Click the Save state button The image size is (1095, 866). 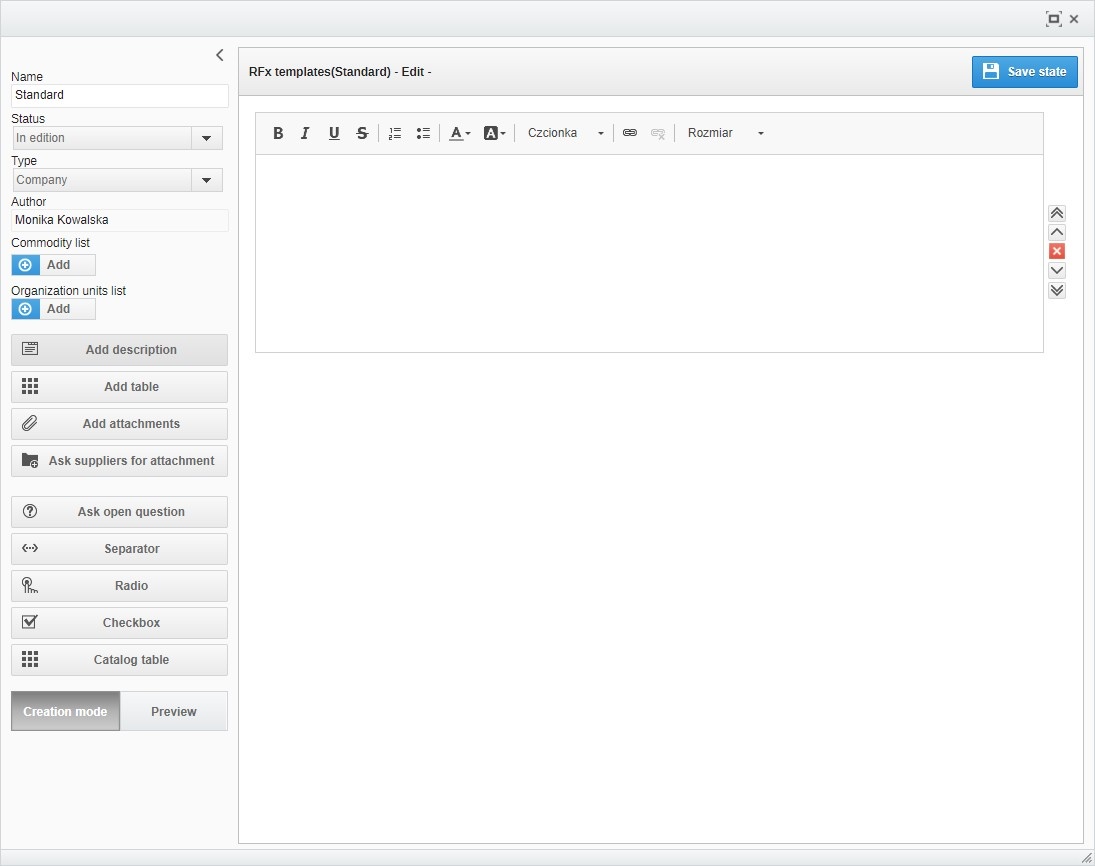1024,72
